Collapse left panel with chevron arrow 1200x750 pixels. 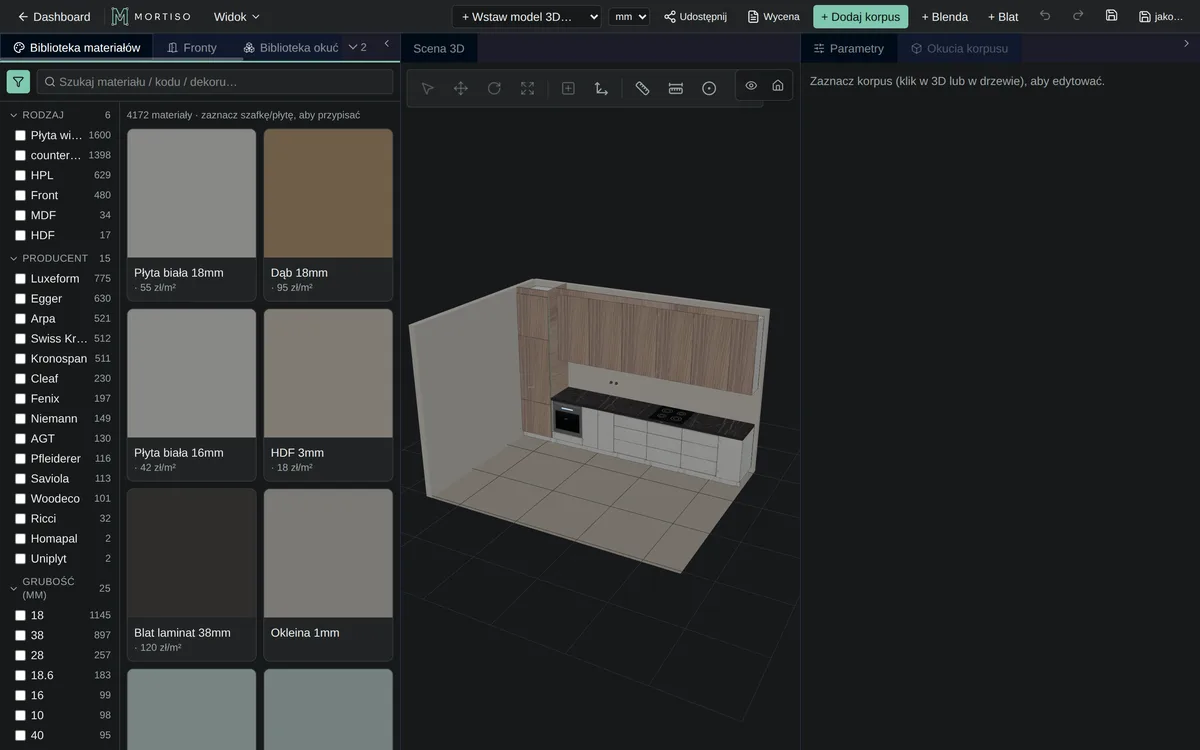tap(387, 44)
